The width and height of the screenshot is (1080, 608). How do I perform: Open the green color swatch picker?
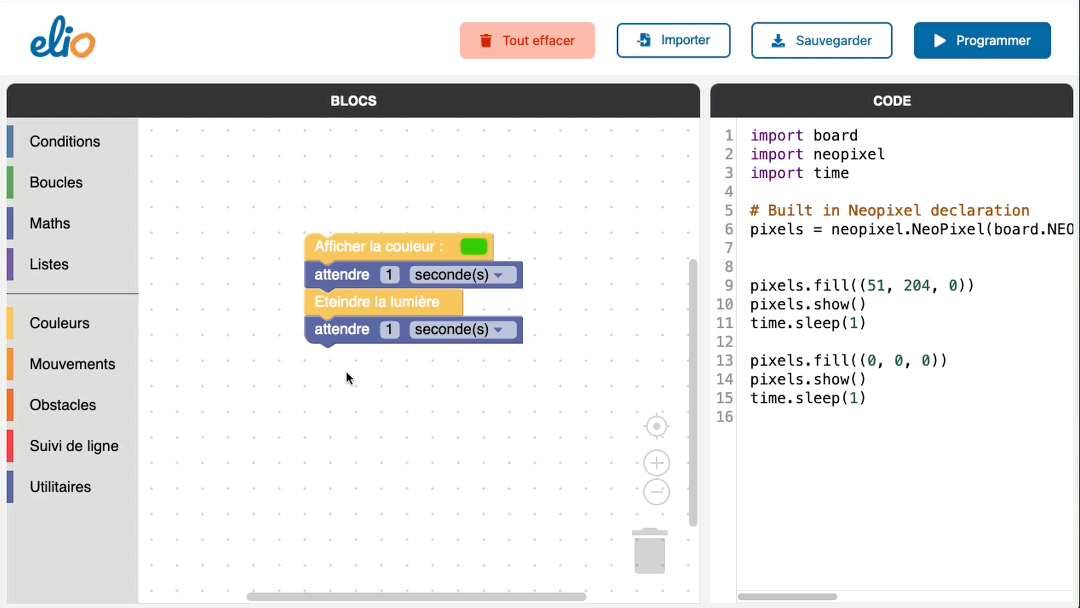pyautogui.click(x=474, y=246)
